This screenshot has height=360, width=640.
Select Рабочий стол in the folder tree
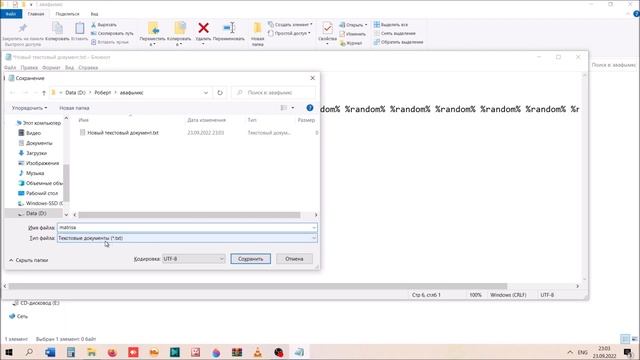(x=38, y=193)
